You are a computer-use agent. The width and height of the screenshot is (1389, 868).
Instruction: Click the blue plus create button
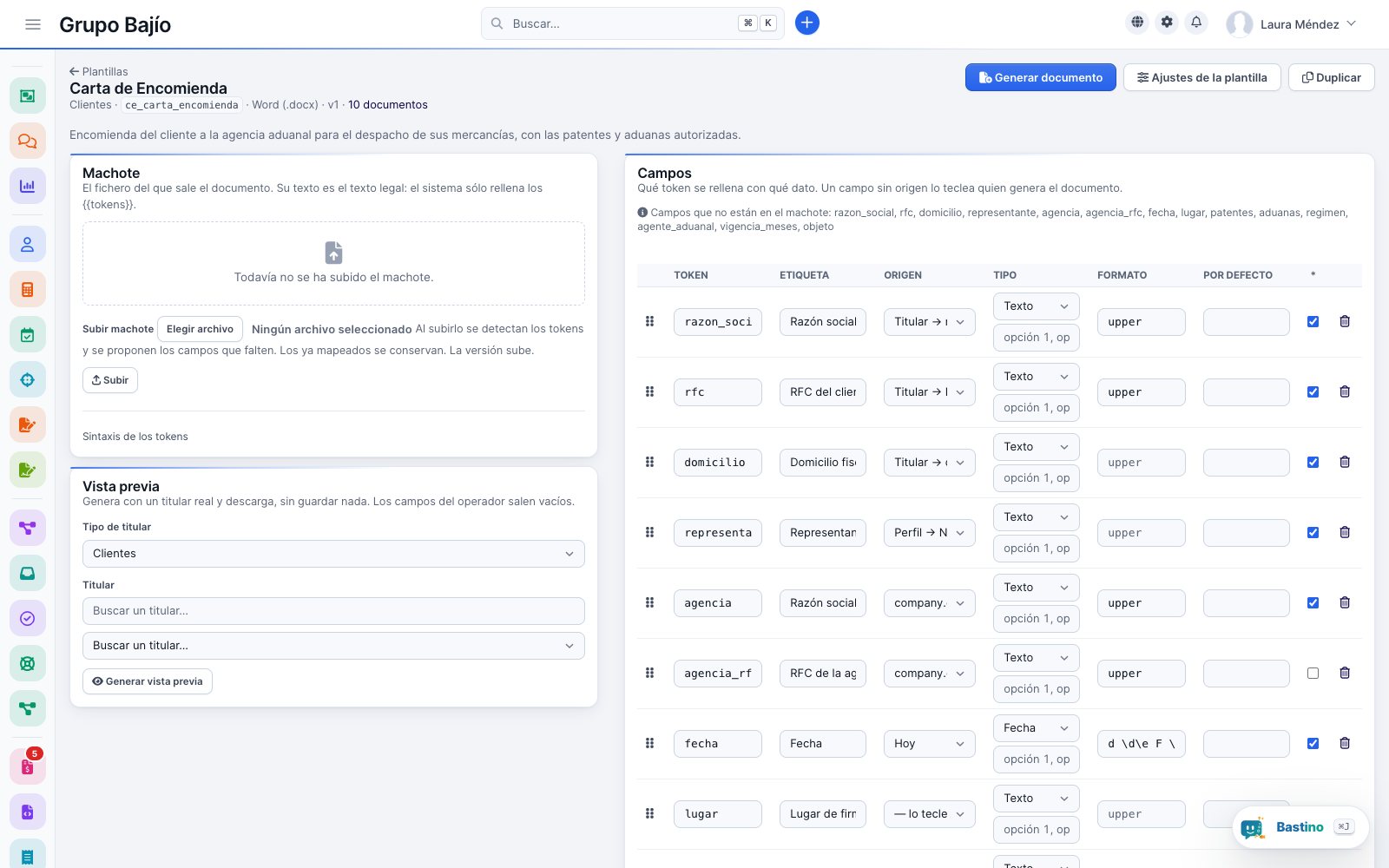[x=806, y=23]
